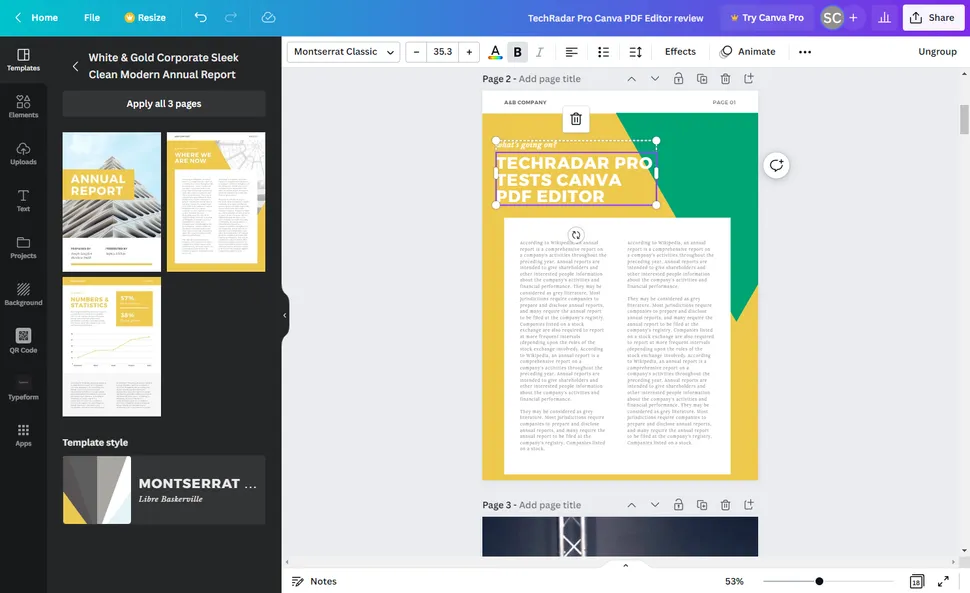This screenshot has width=970, height=593.
Task: Toggle the lock on Page 2
Action: click(679, 79)
